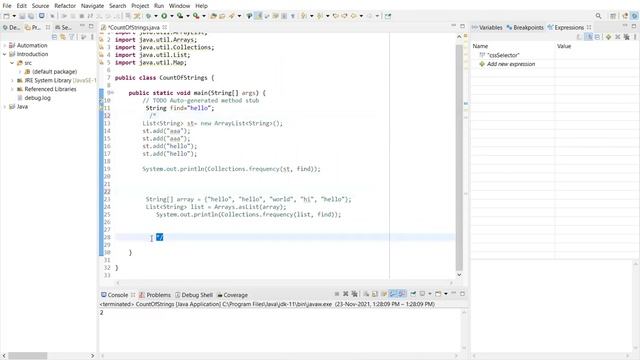Toggle Show Type Names in Expressions toolbar
This screenshot has width=640, height=360.
(580, 37)
